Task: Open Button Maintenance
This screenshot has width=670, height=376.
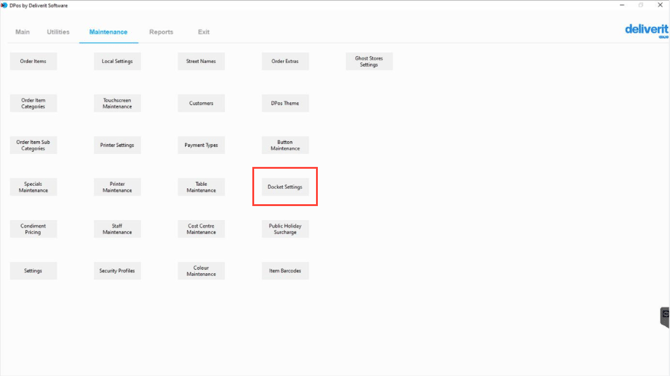Action: click(x=285, y=145)
